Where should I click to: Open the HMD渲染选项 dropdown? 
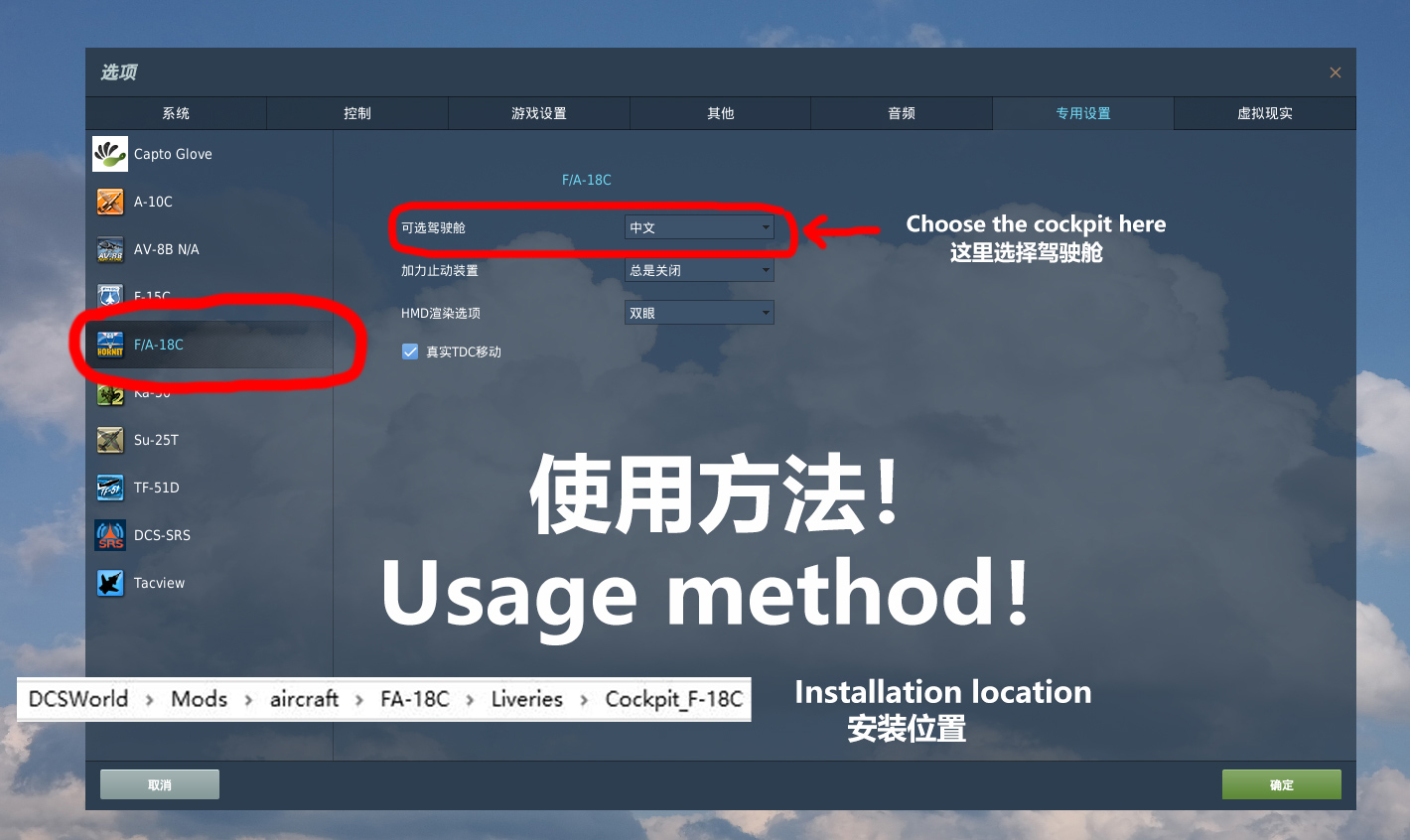point(698,313)
